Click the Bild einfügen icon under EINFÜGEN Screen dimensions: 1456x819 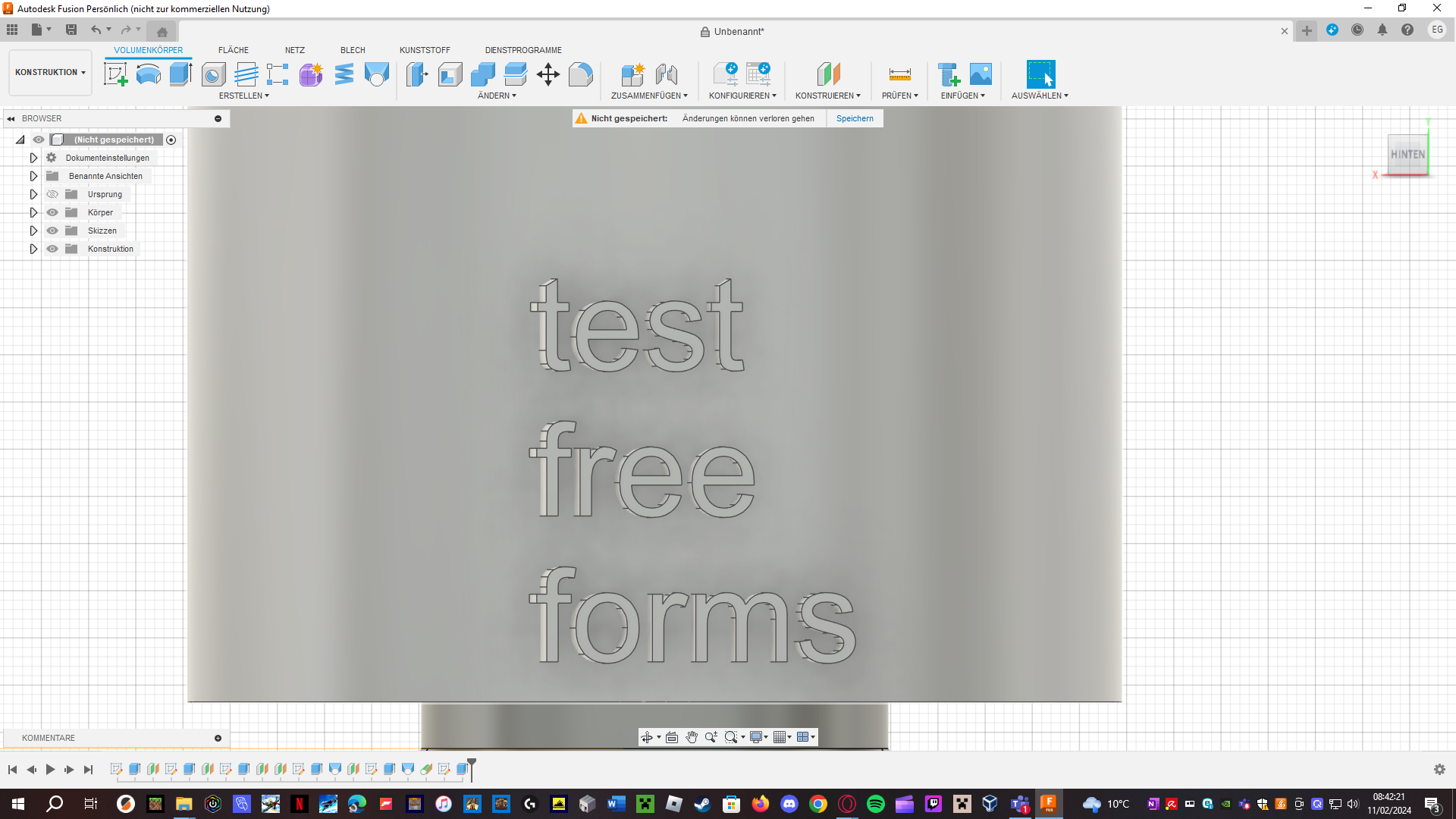(x=981, y=74)
